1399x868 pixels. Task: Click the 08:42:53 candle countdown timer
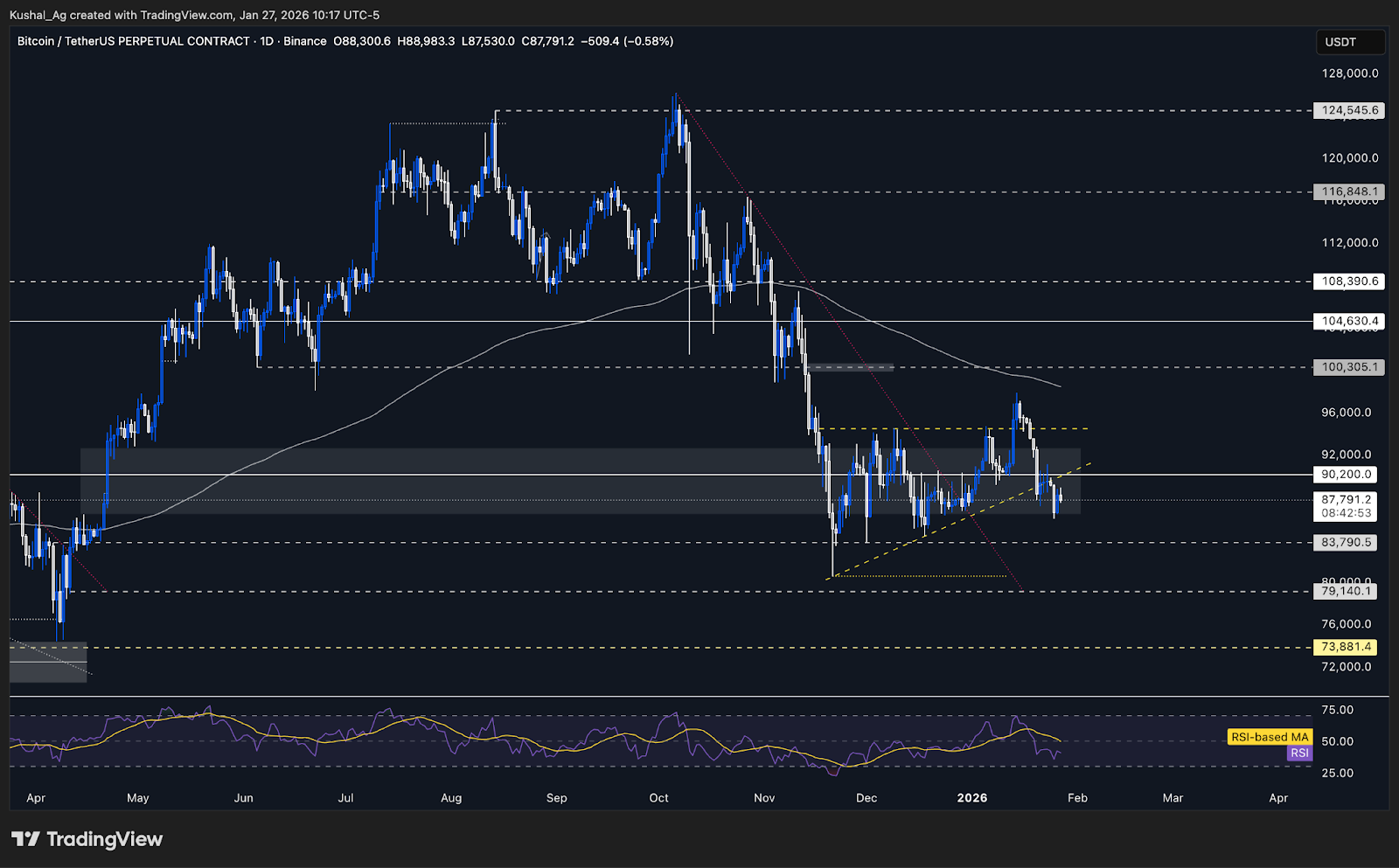(1345, 514)
